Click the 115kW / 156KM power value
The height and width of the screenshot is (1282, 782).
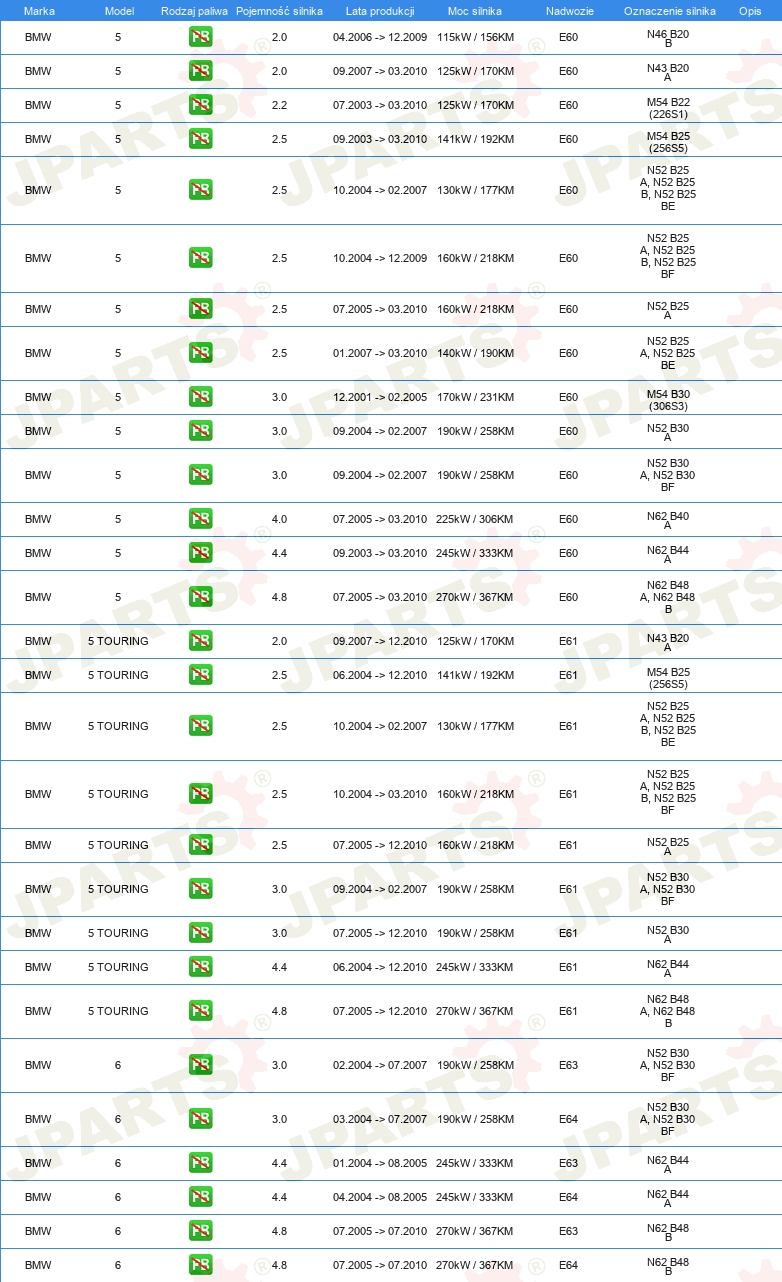point(475,37)
